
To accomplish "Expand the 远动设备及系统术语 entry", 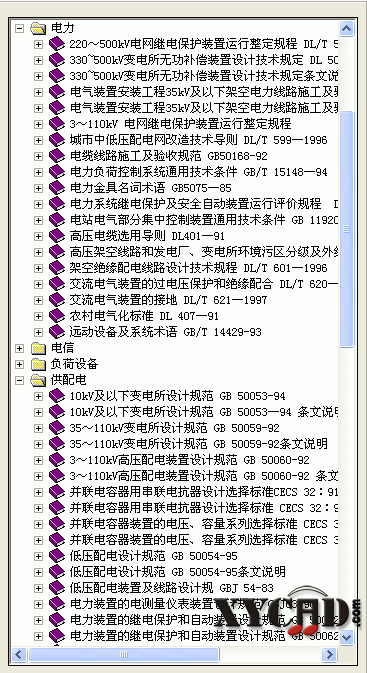I will 39,332.
